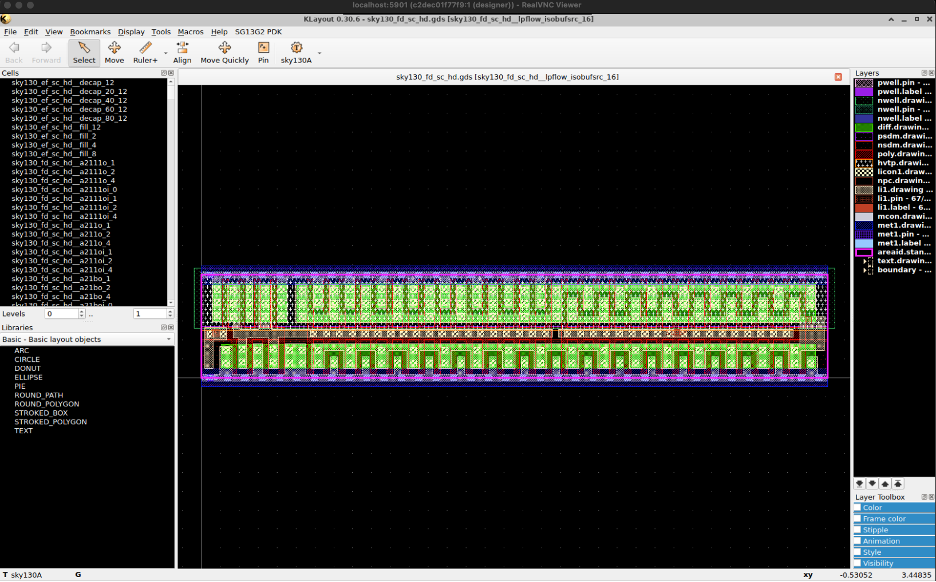Image resolution: width=936 pixels, height=582 pixels.
Task: Select the Move tool in toolbar
Action: pyautogui.click(x=114, y=52)
